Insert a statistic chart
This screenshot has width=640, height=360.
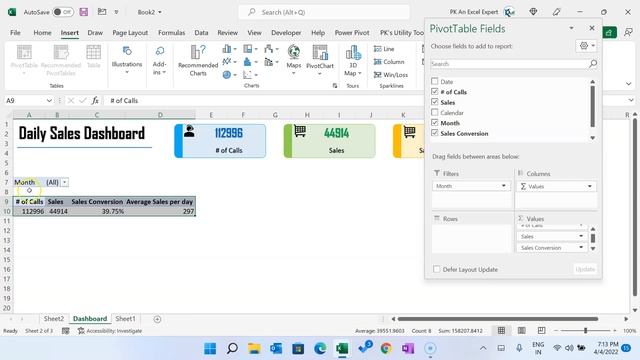click(x=250, y=62)
